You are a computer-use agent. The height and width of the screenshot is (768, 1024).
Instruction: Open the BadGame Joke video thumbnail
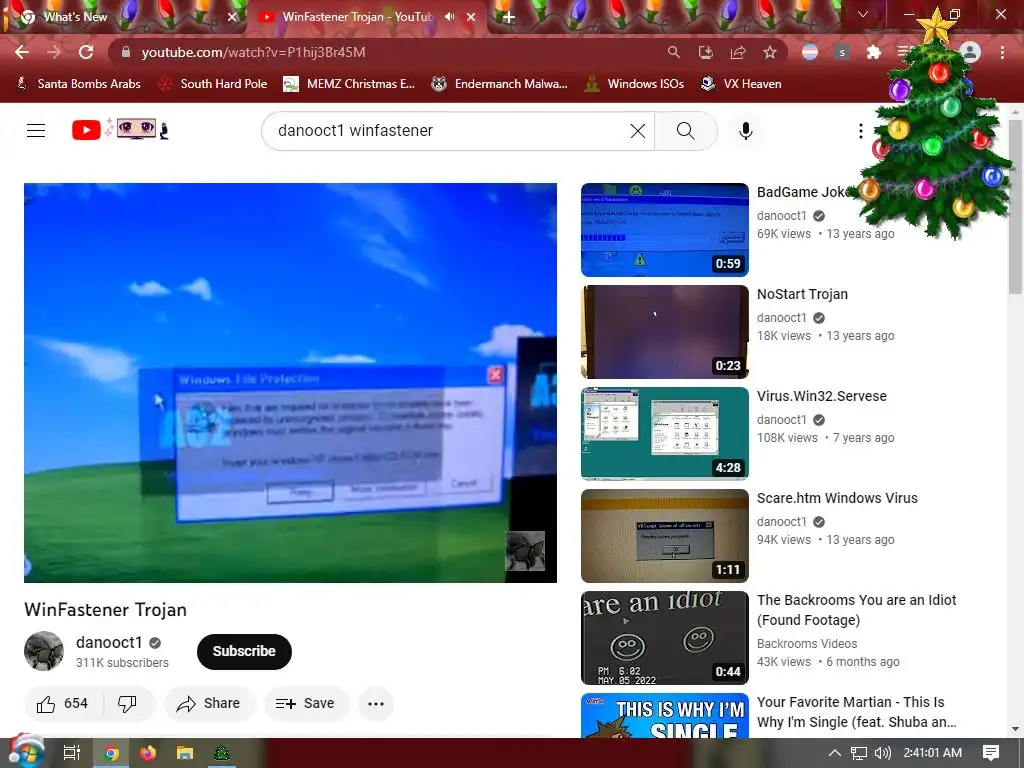(665, 230)
